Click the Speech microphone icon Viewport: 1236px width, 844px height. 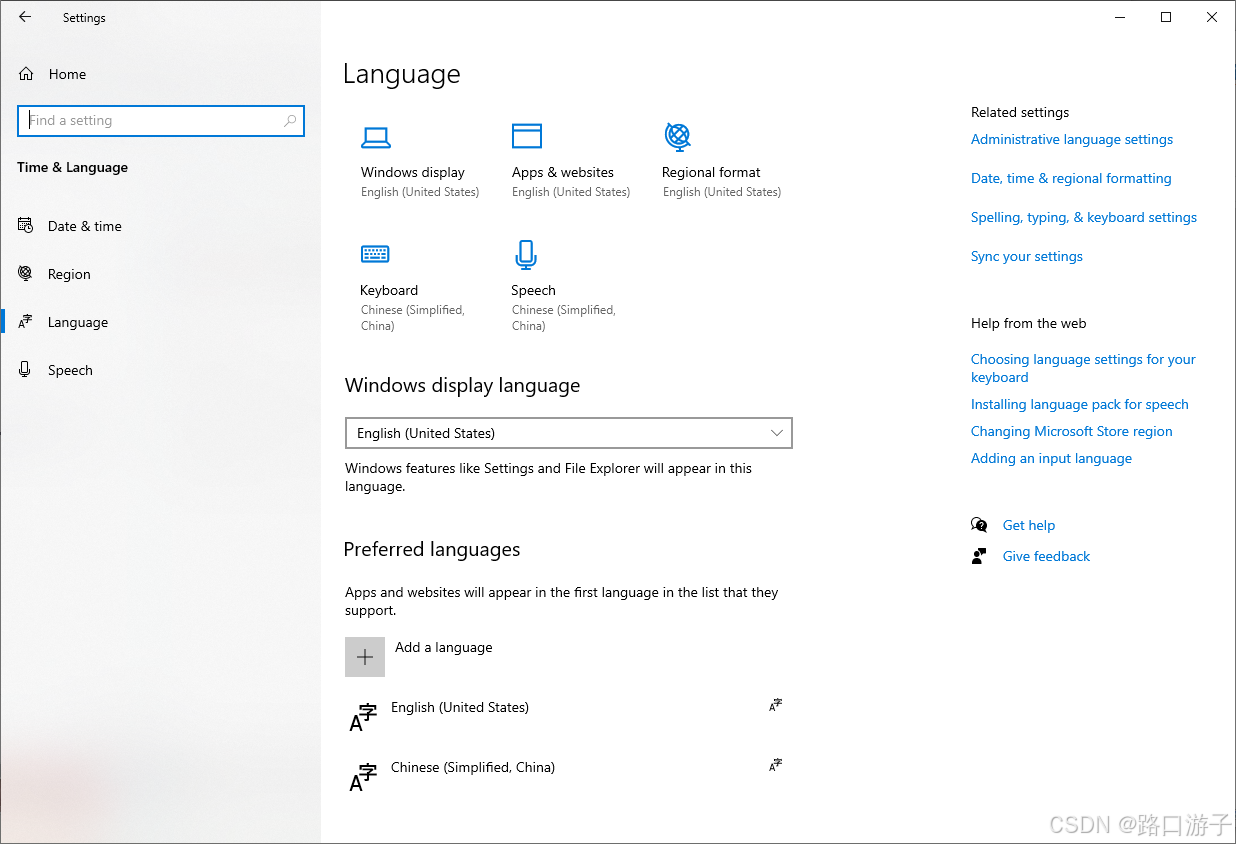526,254
